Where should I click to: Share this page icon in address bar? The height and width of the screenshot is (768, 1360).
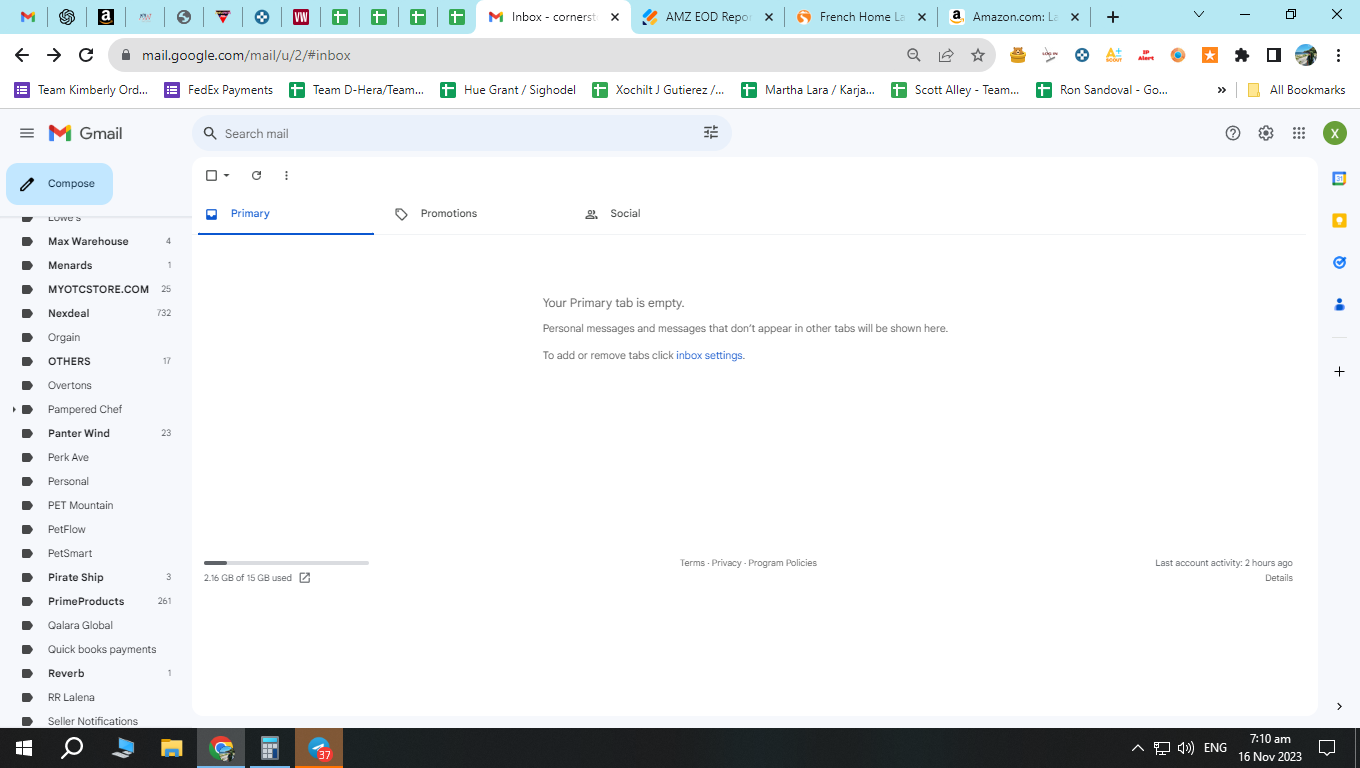click(x=945, y=55)
